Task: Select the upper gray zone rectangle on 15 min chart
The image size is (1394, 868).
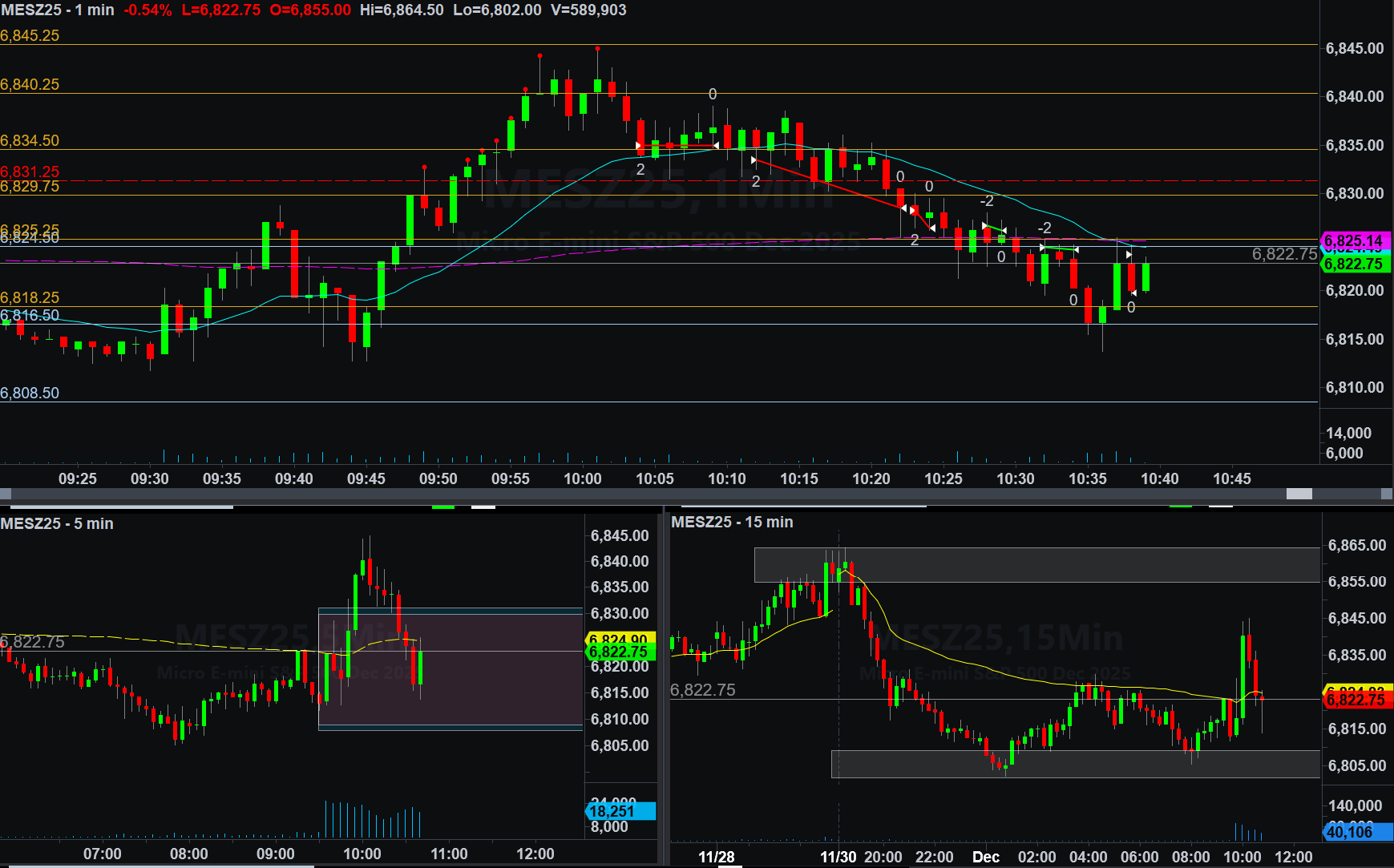Action: pyautogui.click(x=1036, y=565)
